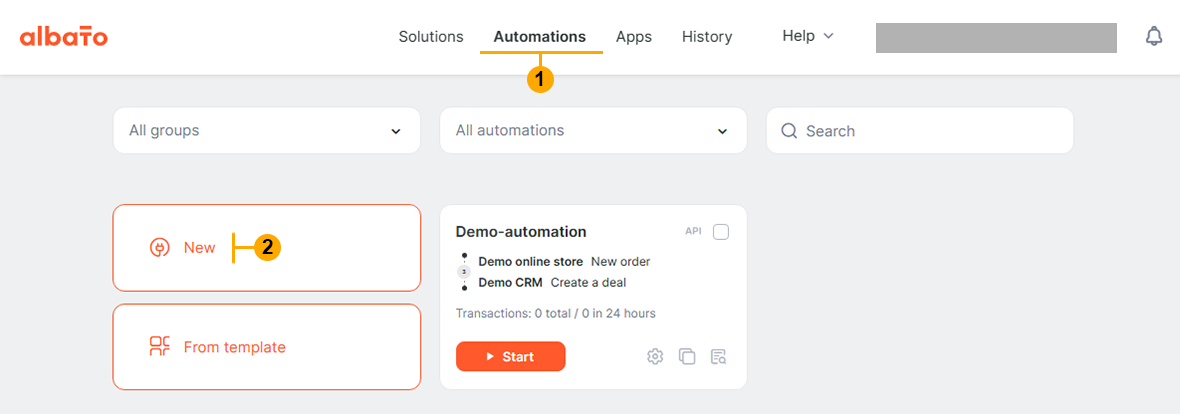This screenshot has height=414, width=1180.
Task: Duplicate Demo-automation with copy icon
Action: coord(687,357)
